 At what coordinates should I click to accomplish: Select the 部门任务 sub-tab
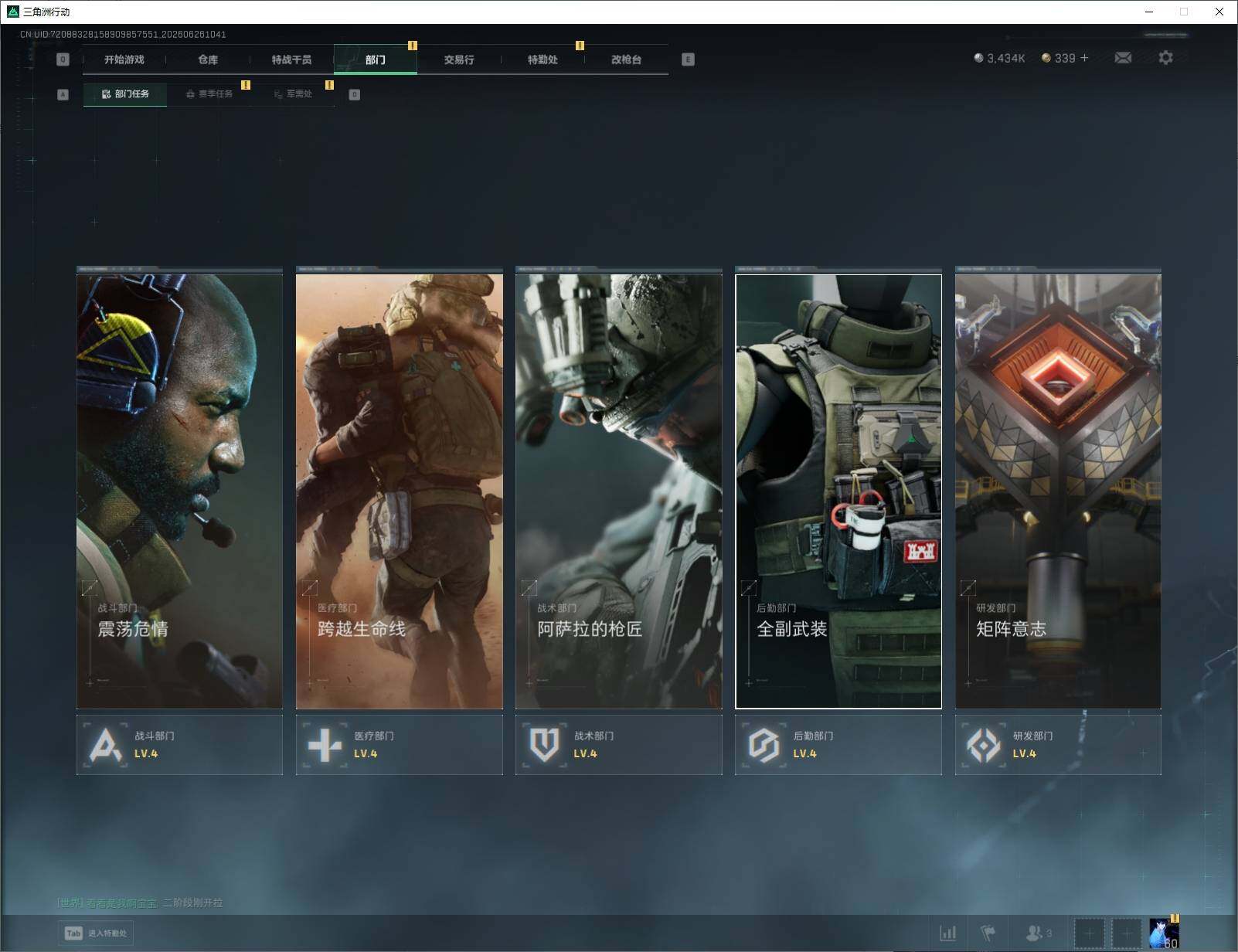tap(125, 94)
